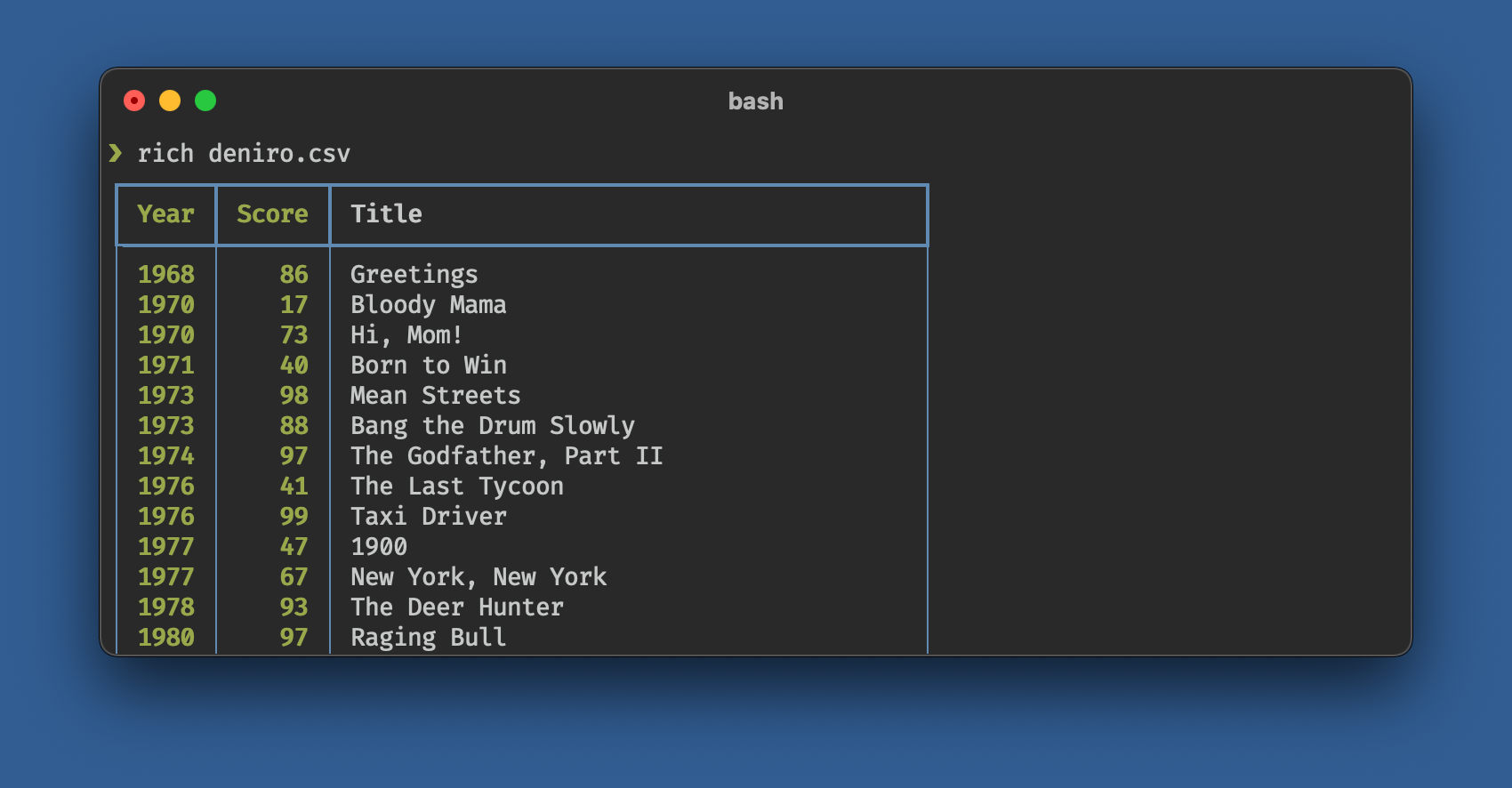
Task: Click the Year column header
Action: click(165, 214)
